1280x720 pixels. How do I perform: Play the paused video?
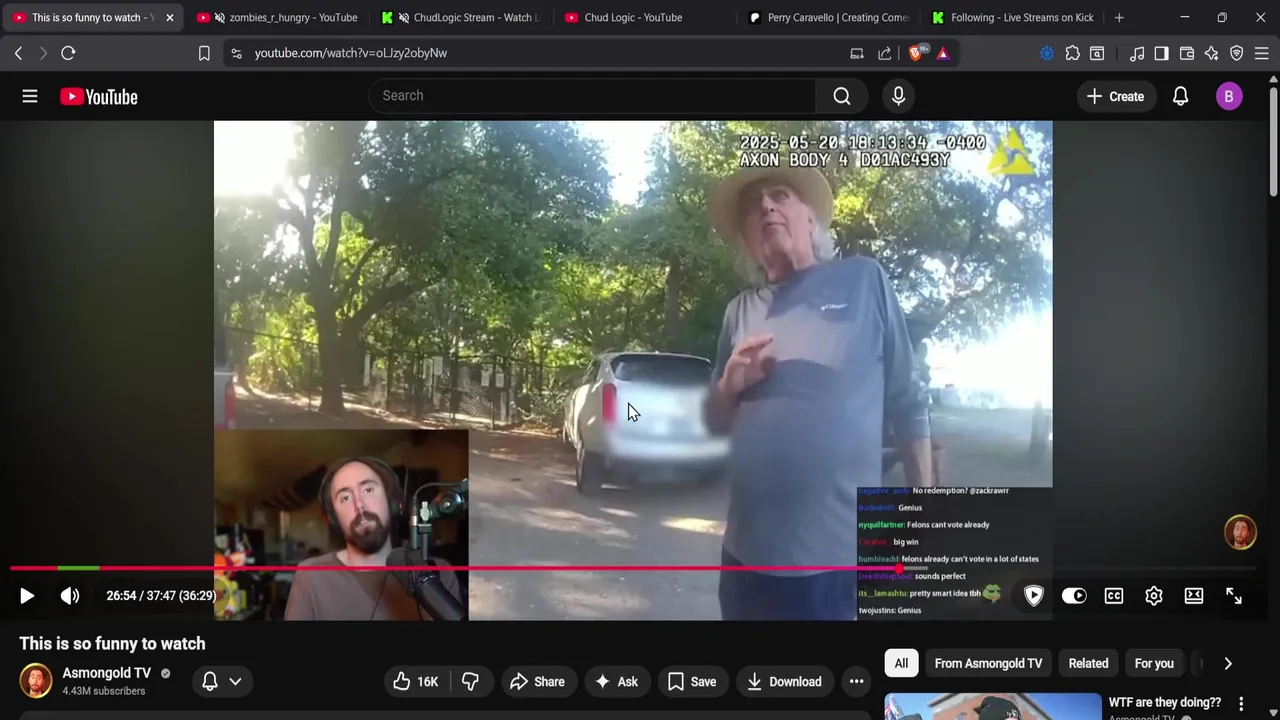(x=27, y=596)
